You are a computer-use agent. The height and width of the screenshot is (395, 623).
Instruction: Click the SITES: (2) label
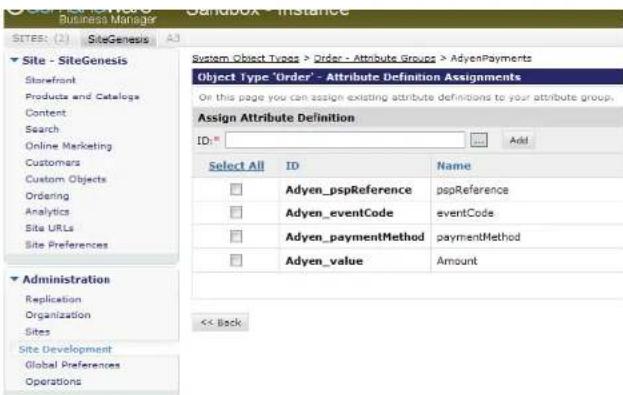(41, 39)
